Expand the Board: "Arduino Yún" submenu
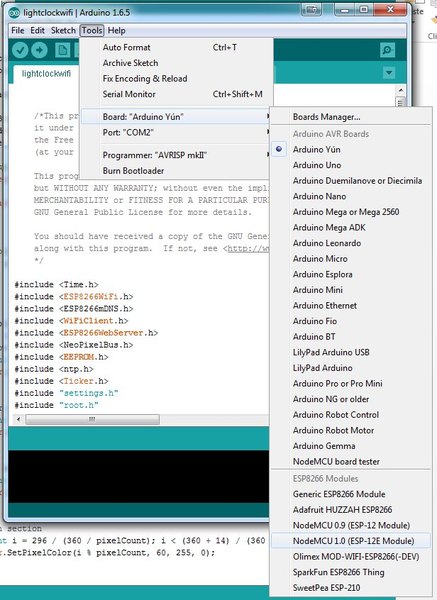This screenshot has height=600, width=437. coord(176,117)
